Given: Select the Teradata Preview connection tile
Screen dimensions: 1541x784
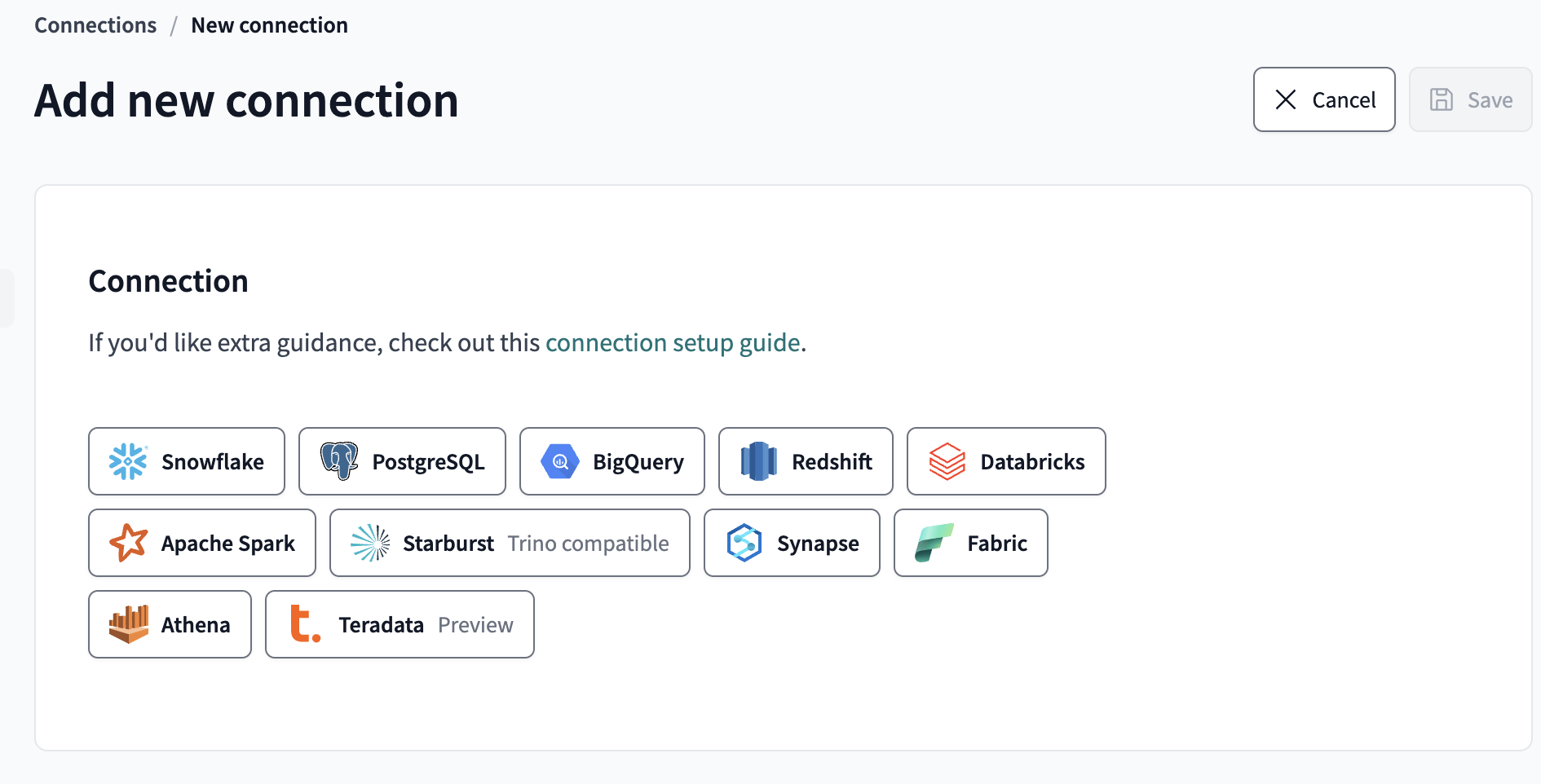Looking at the screenshot, I should pyautogui.click(x=399, y=624).
